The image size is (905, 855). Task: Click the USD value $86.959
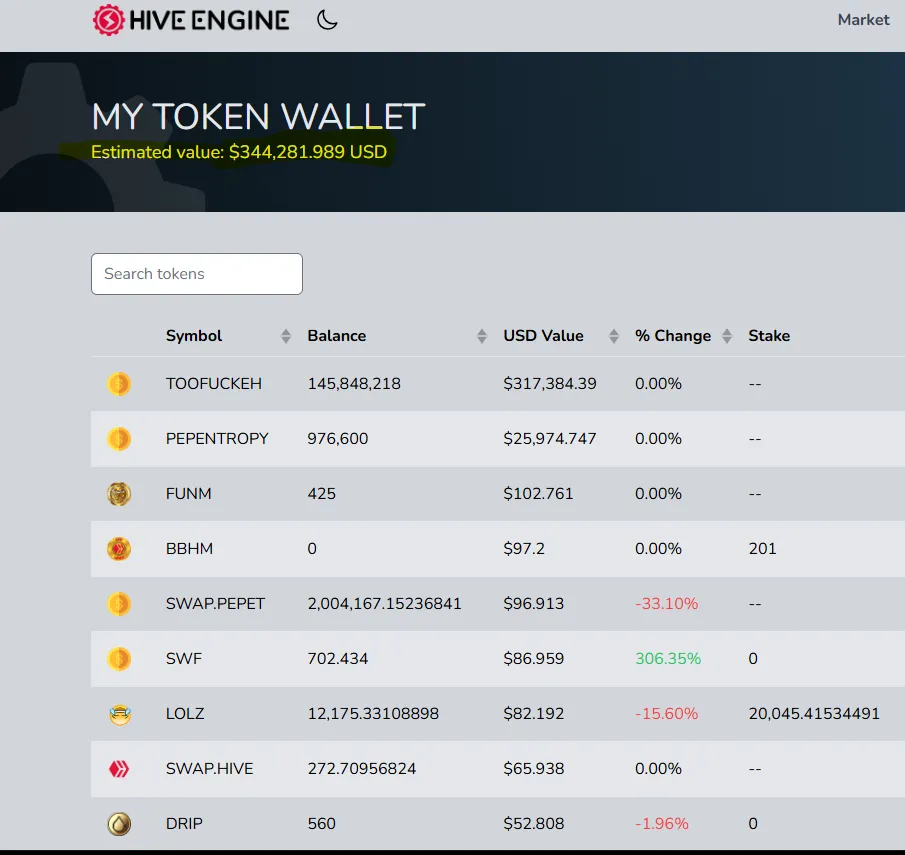pos(533,659)
